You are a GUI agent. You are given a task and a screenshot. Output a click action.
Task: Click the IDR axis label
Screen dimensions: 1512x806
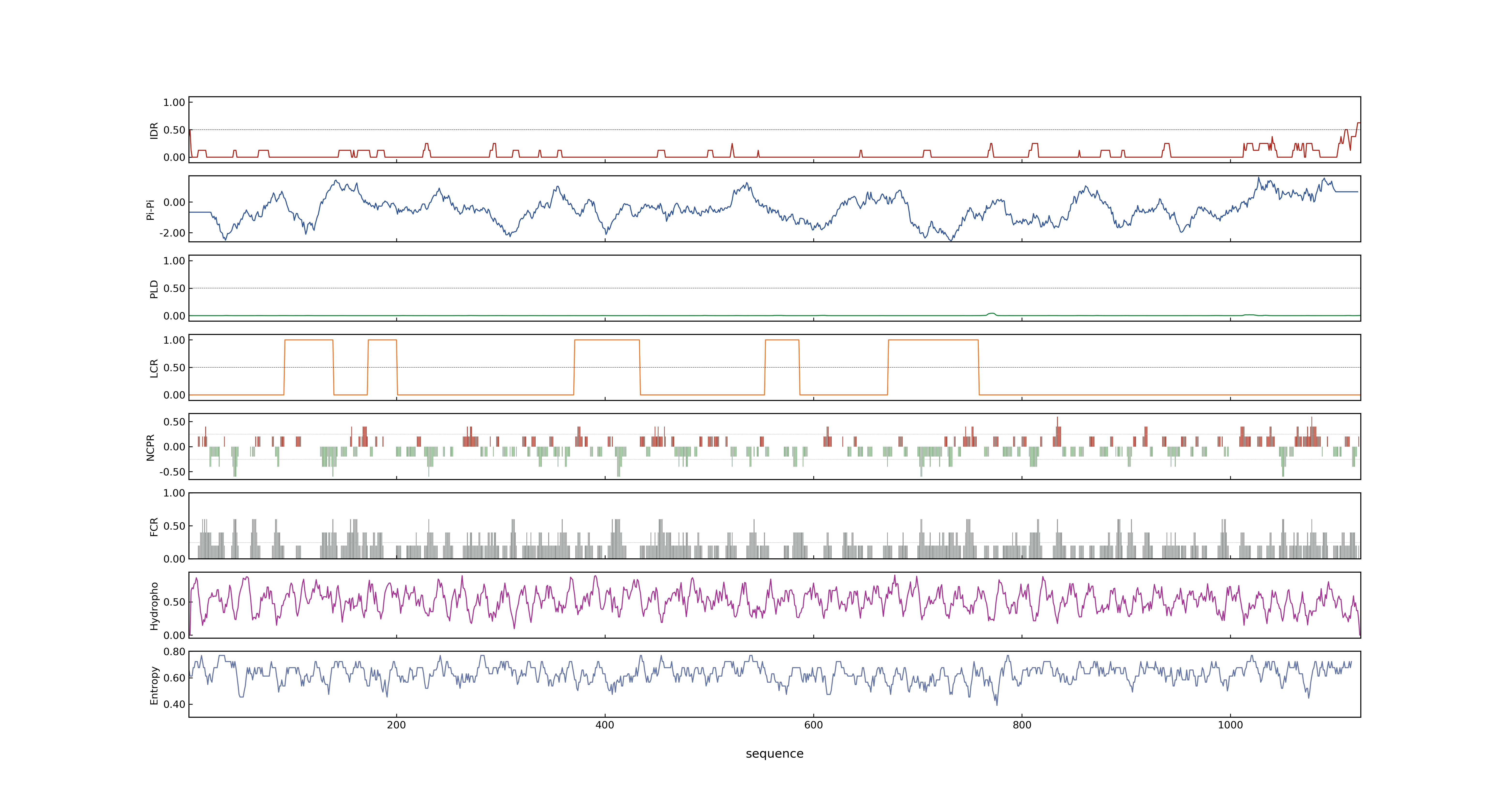pos(154,130)
